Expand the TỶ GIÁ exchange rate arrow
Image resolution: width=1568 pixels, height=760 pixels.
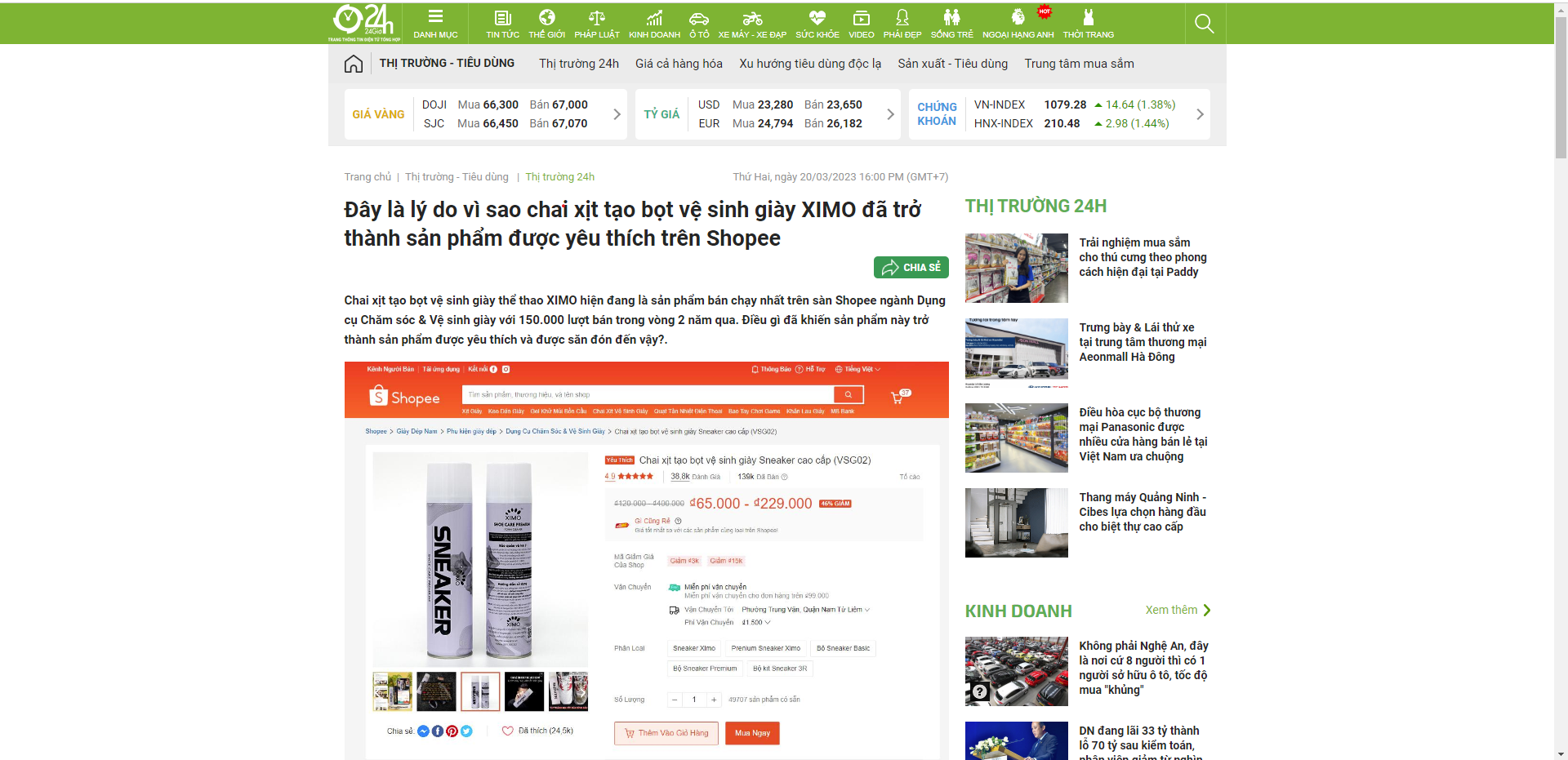890,114
